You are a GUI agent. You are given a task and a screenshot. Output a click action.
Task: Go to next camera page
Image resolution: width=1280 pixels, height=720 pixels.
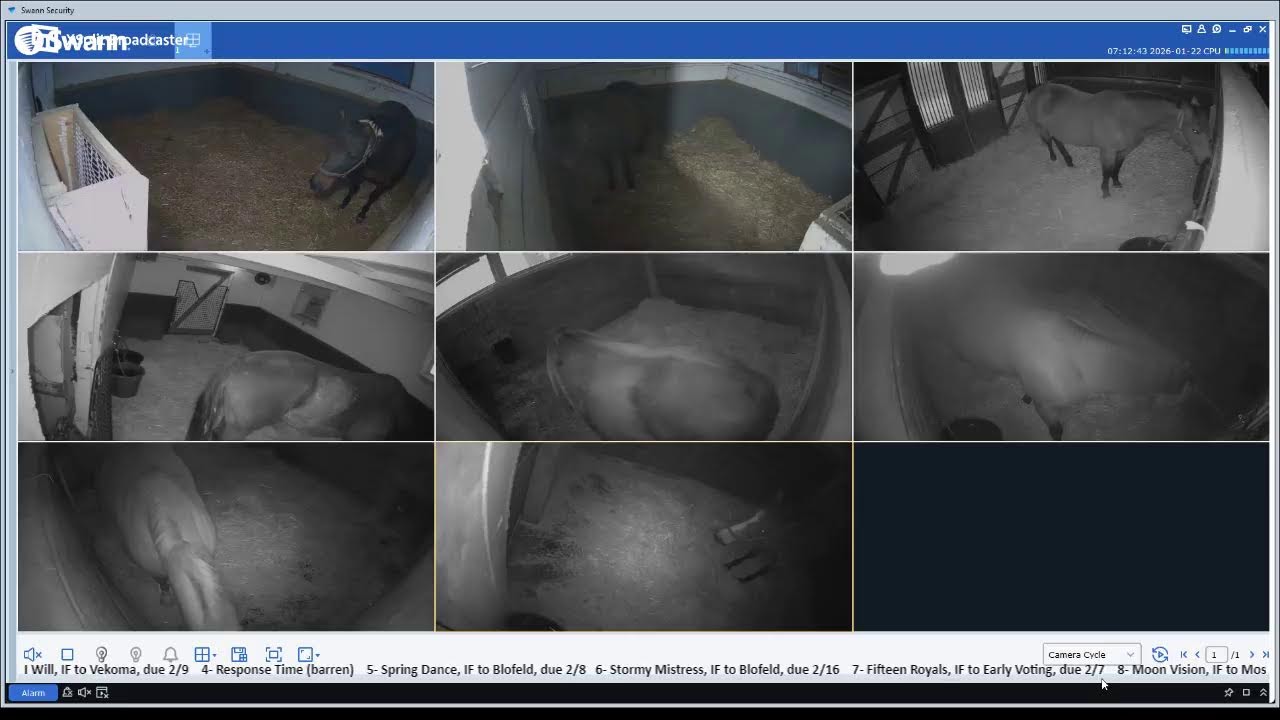pyautogui.click(x=1251, y=655)
